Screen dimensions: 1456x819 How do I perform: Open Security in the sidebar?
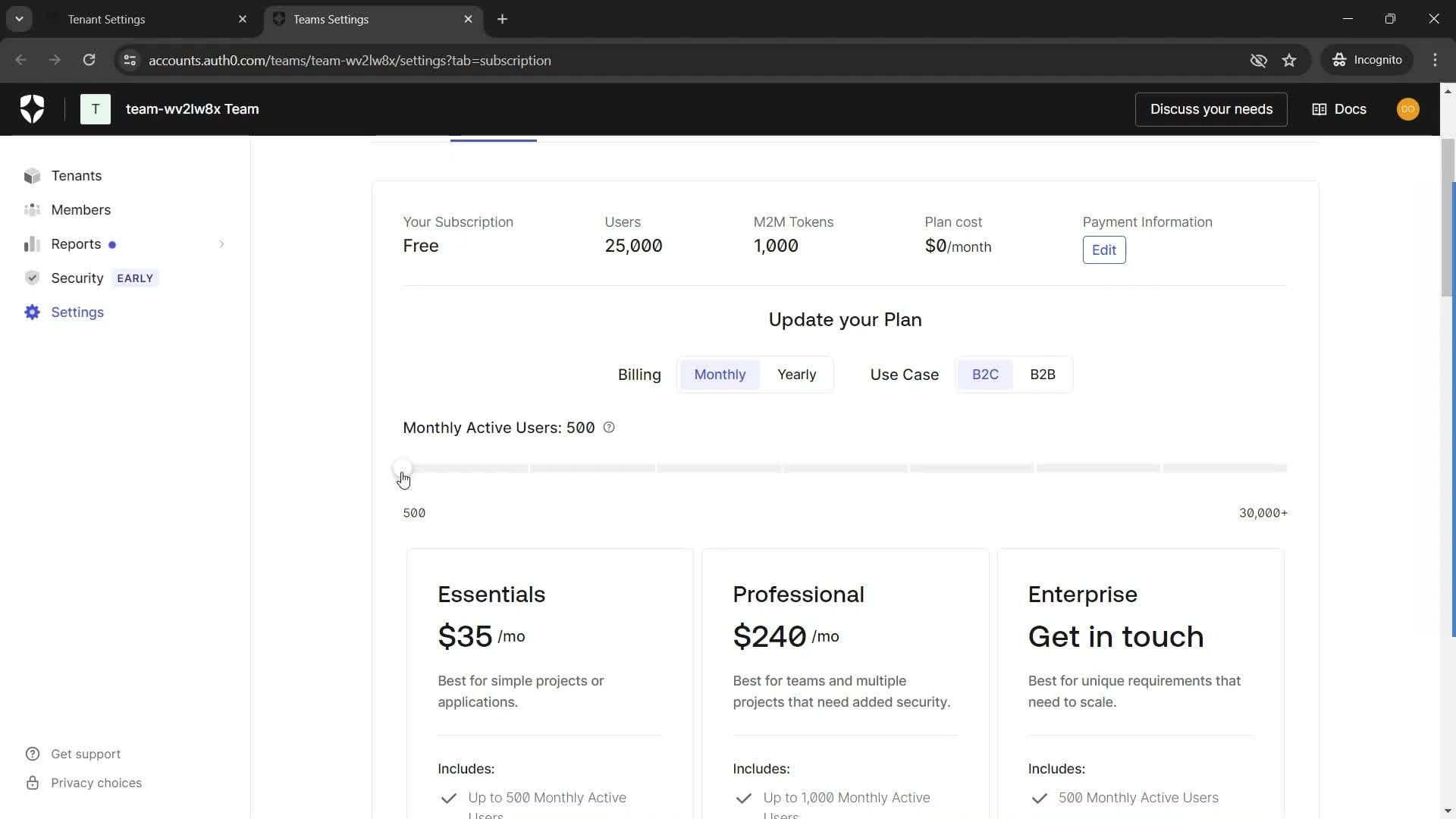pos(77,278)
